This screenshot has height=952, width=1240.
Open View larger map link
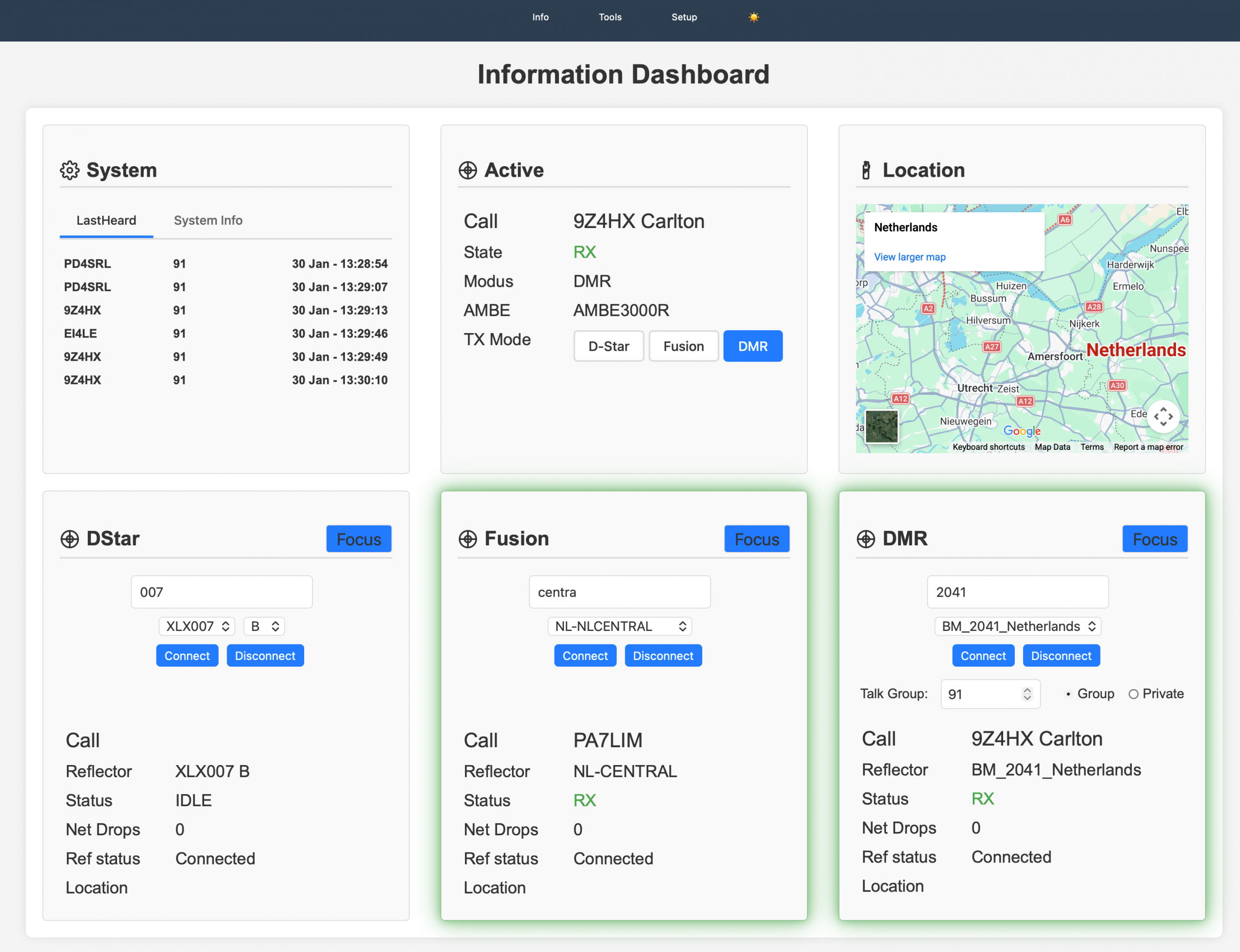click(909, 257)
